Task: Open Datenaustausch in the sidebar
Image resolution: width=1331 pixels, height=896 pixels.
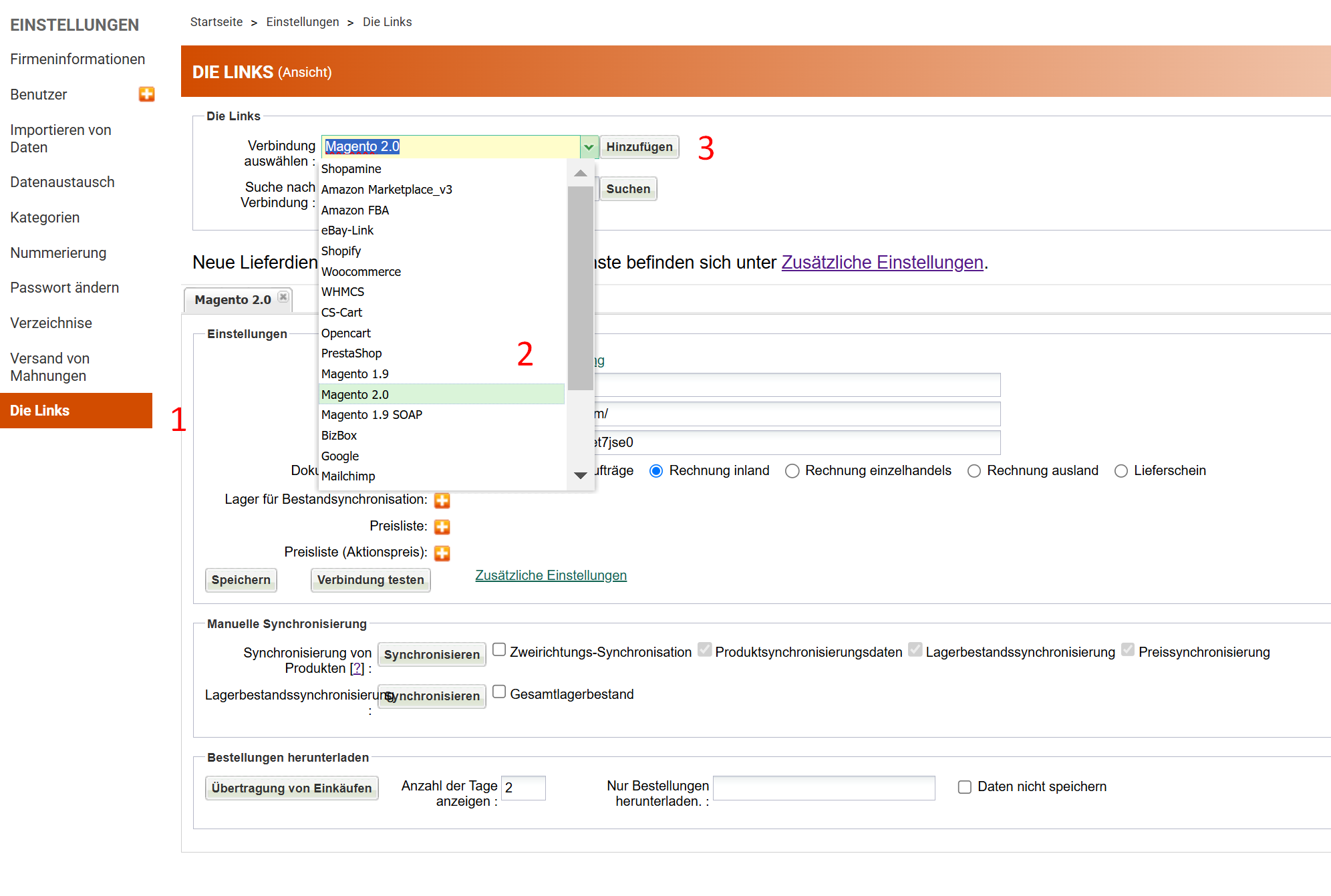Action: click(x=62, y=182)
